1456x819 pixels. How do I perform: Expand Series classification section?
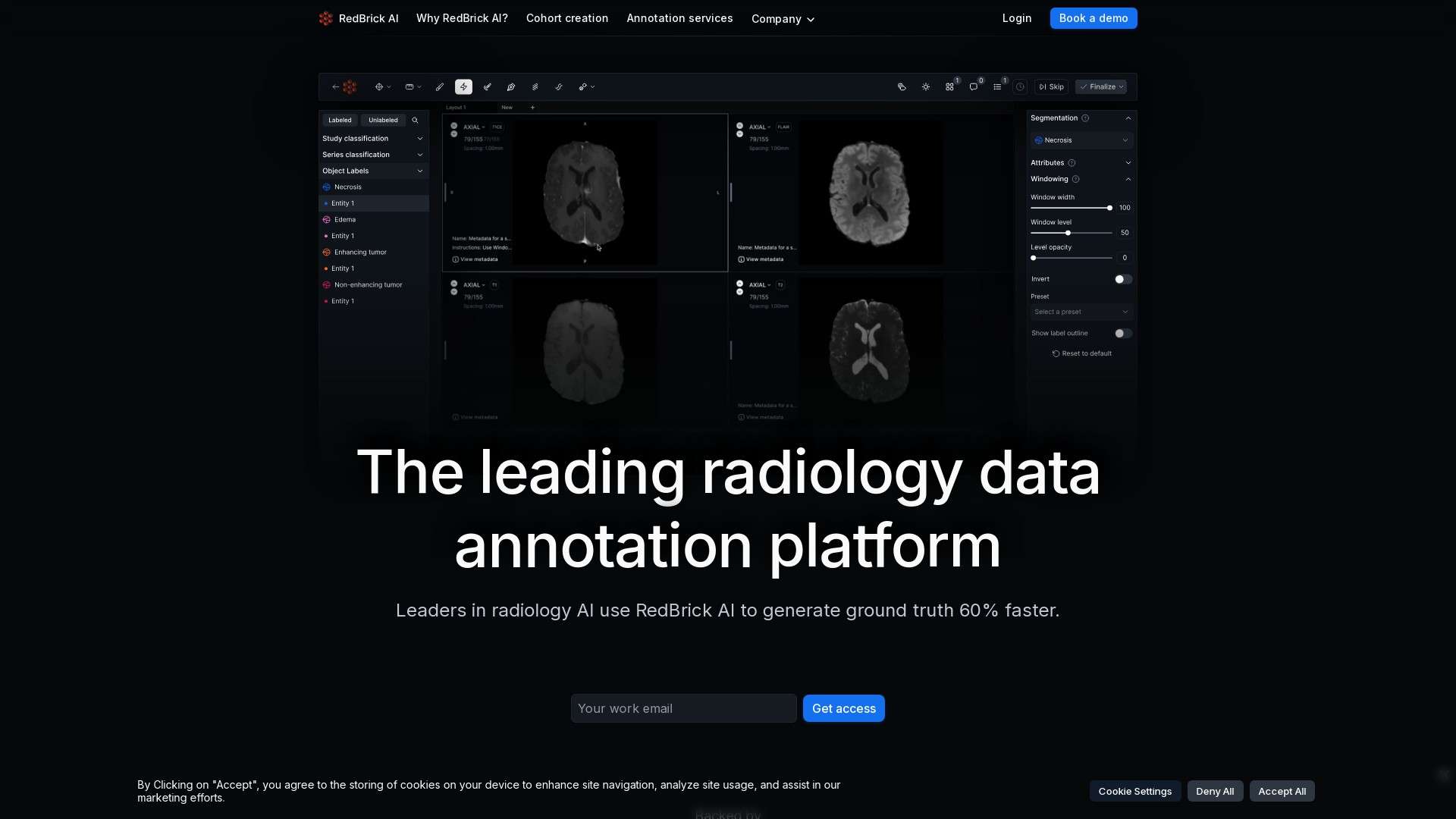[x=373, y=155]
